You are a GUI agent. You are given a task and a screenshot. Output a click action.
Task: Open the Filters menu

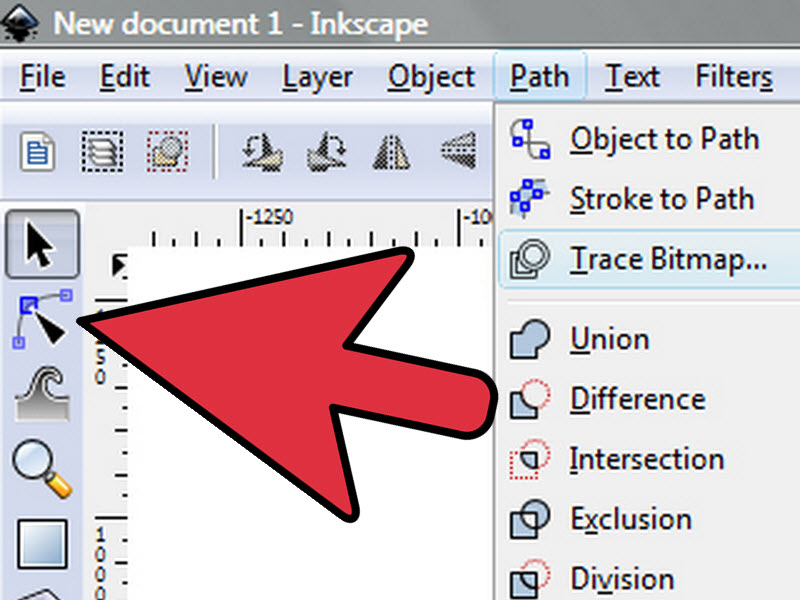(734, 78)
